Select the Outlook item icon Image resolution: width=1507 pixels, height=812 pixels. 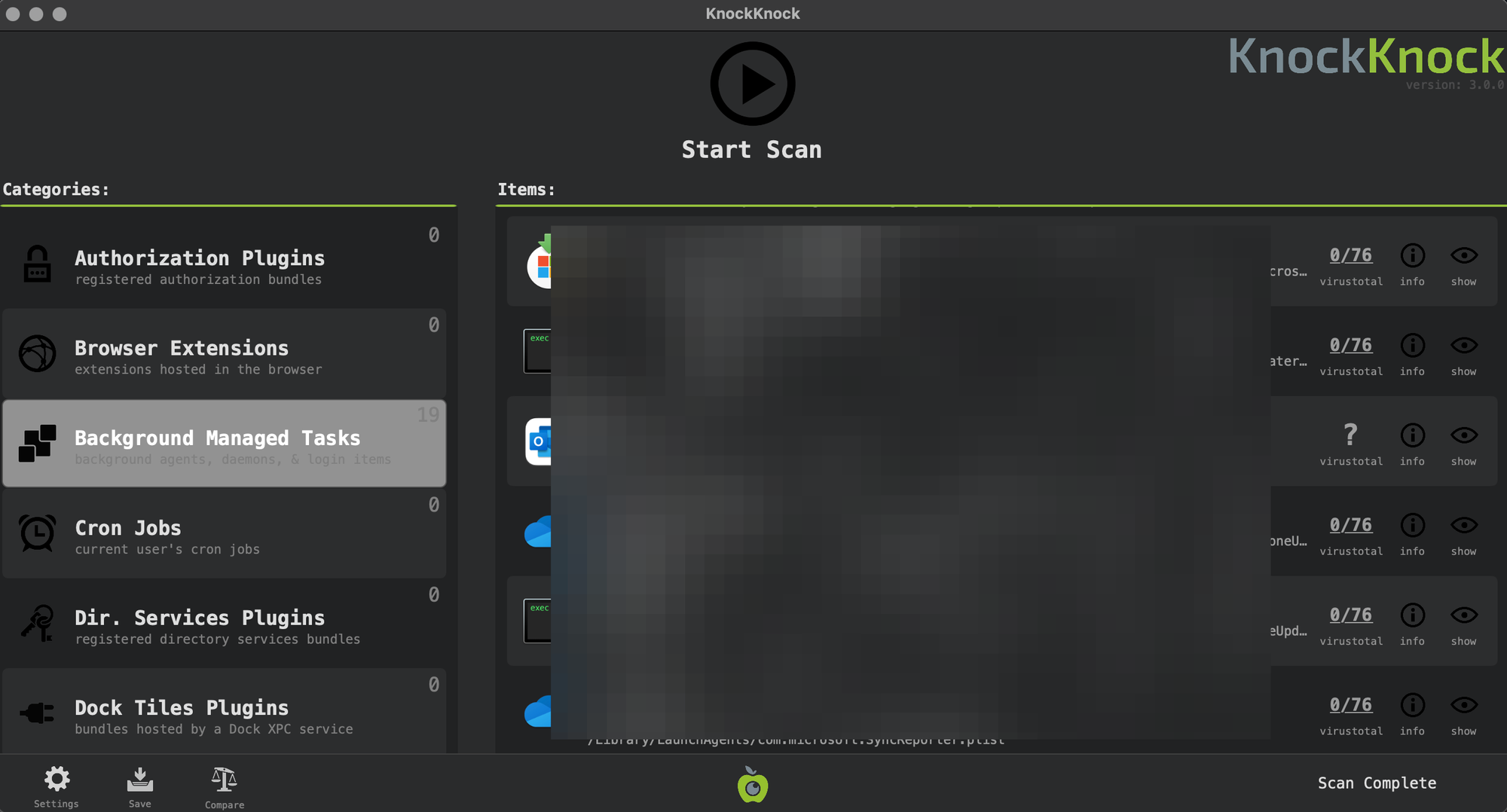click(x=538, y=441)
